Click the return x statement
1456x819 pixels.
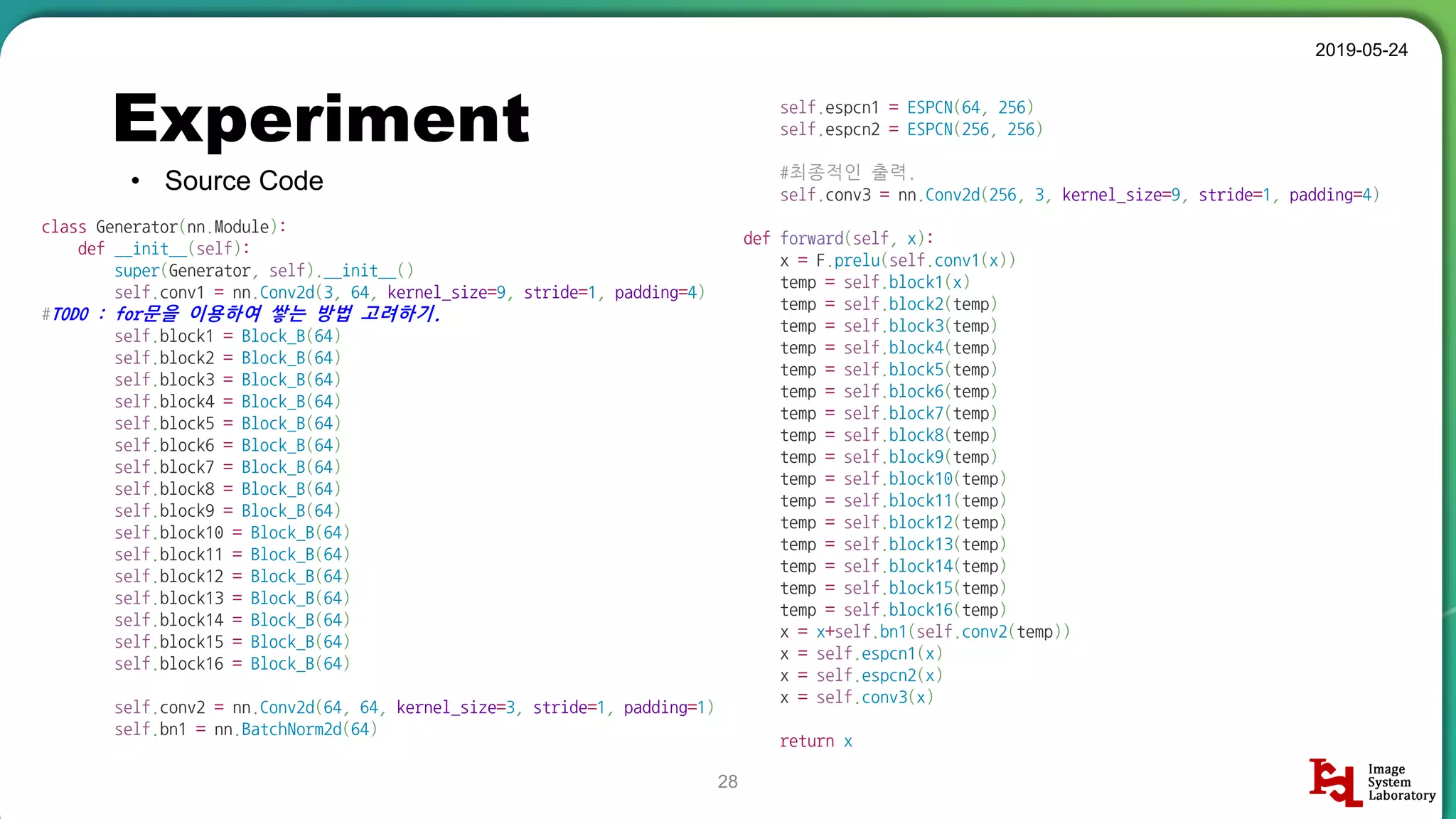coord(815,741)
